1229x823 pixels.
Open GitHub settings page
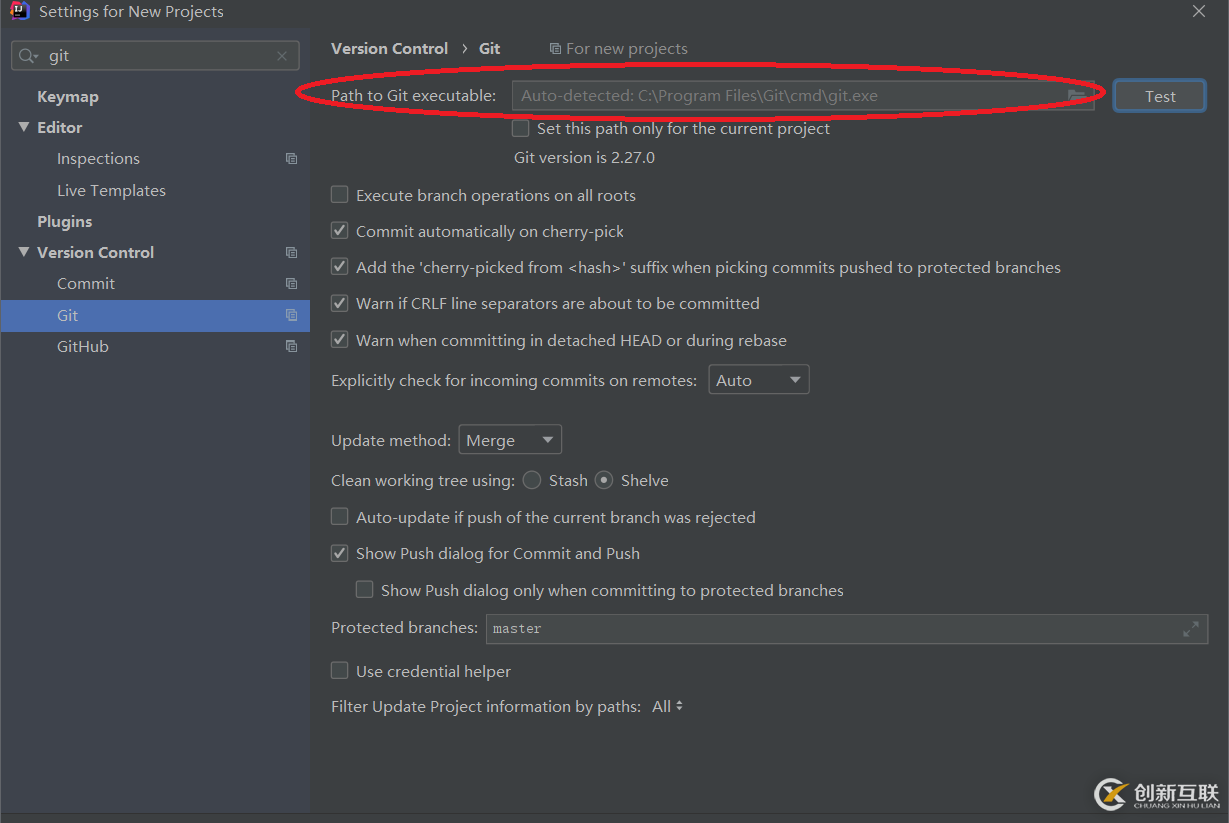[x=83, y=346]
